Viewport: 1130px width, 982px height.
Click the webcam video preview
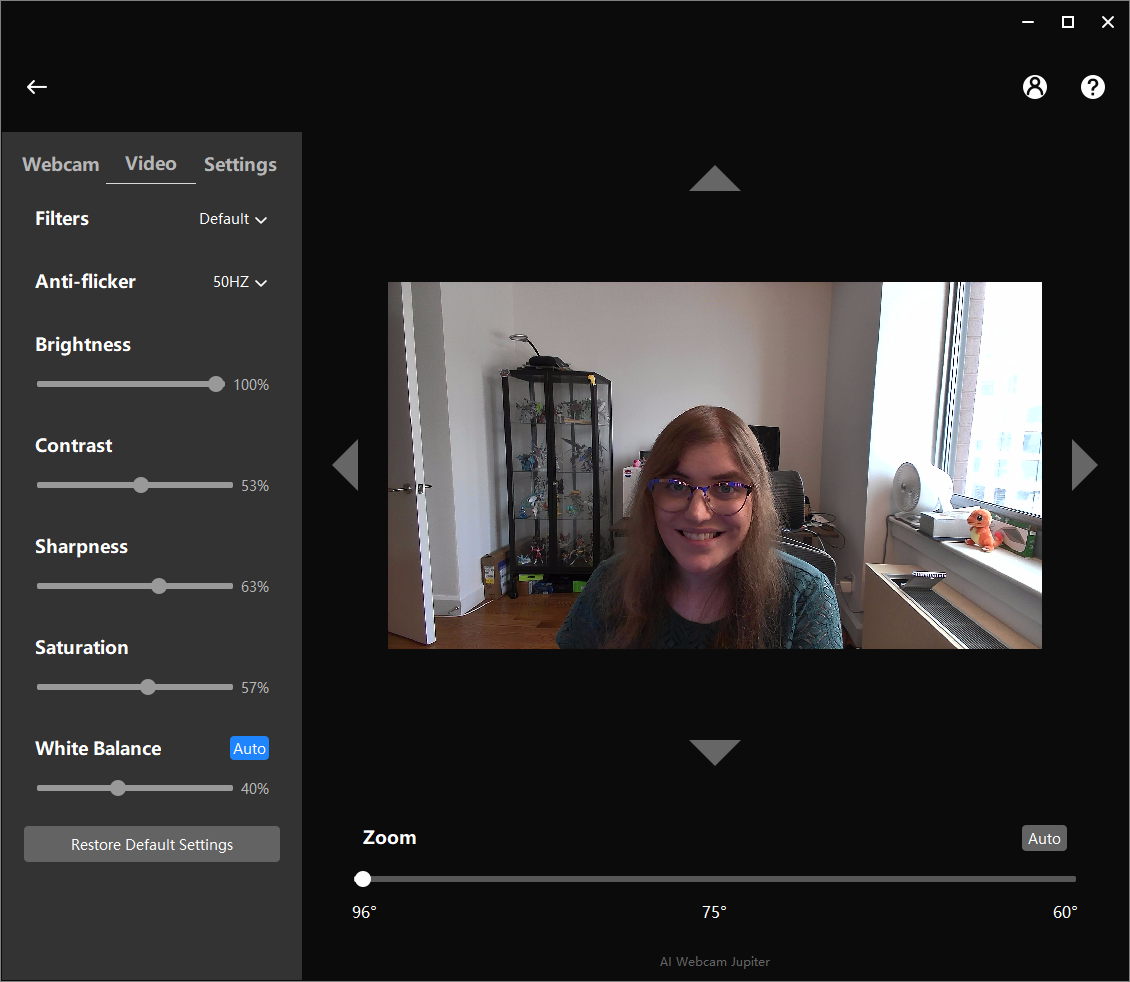pos(714,465)
